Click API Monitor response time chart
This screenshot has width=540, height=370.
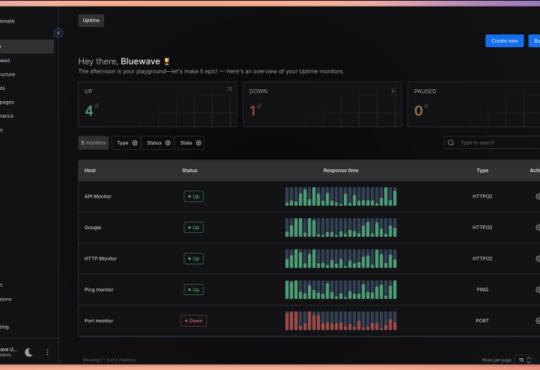(341, 196)
